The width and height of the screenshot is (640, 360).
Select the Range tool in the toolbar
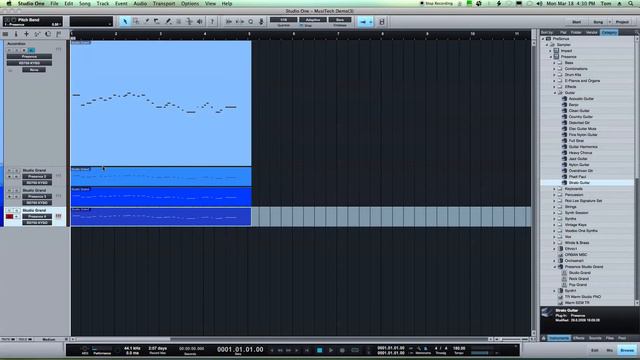[136, 22]
